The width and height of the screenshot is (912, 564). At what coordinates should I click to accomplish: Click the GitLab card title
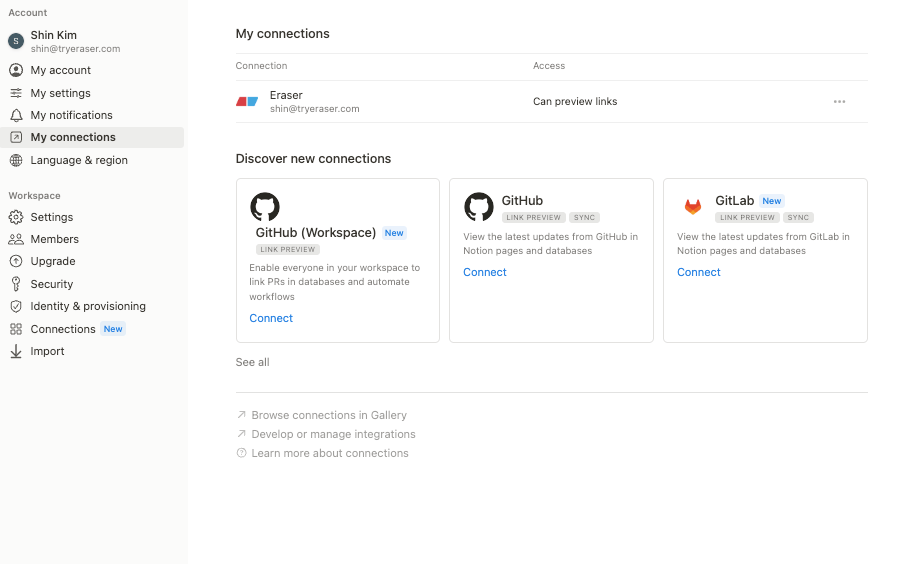[735, 201]
